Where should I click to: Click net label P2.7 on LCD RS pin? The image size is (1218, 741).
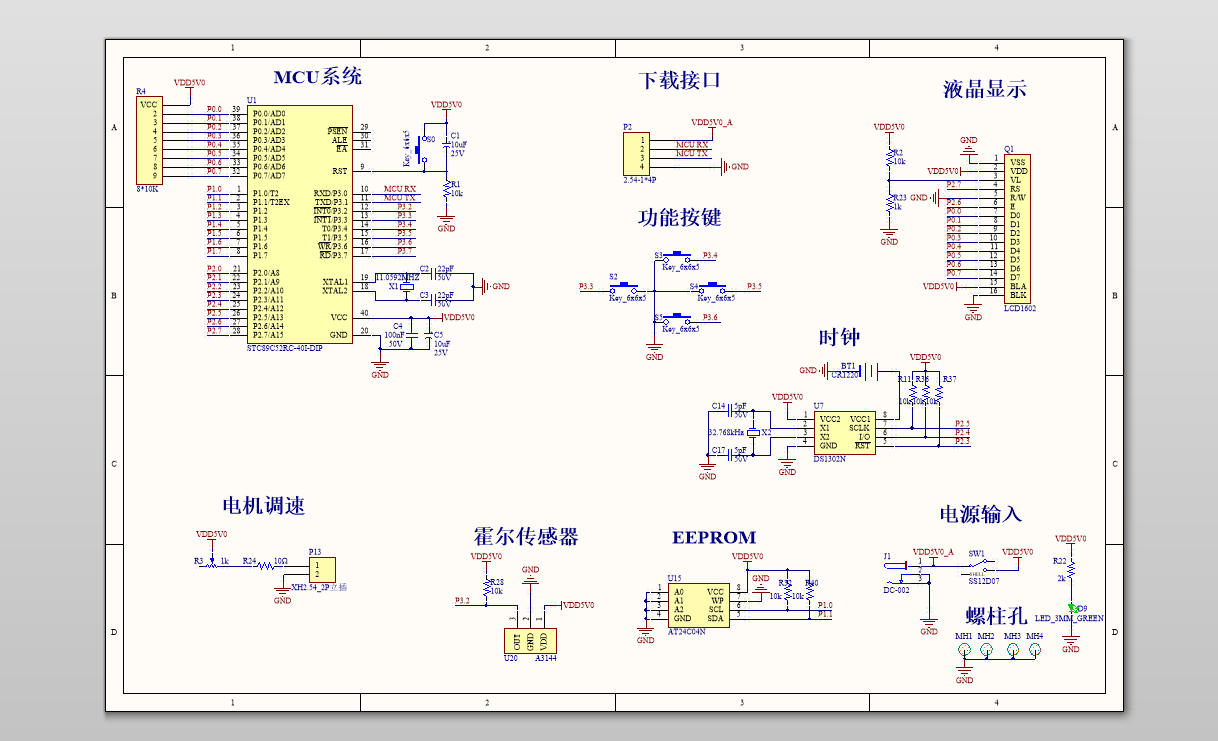tap(954, 184)
